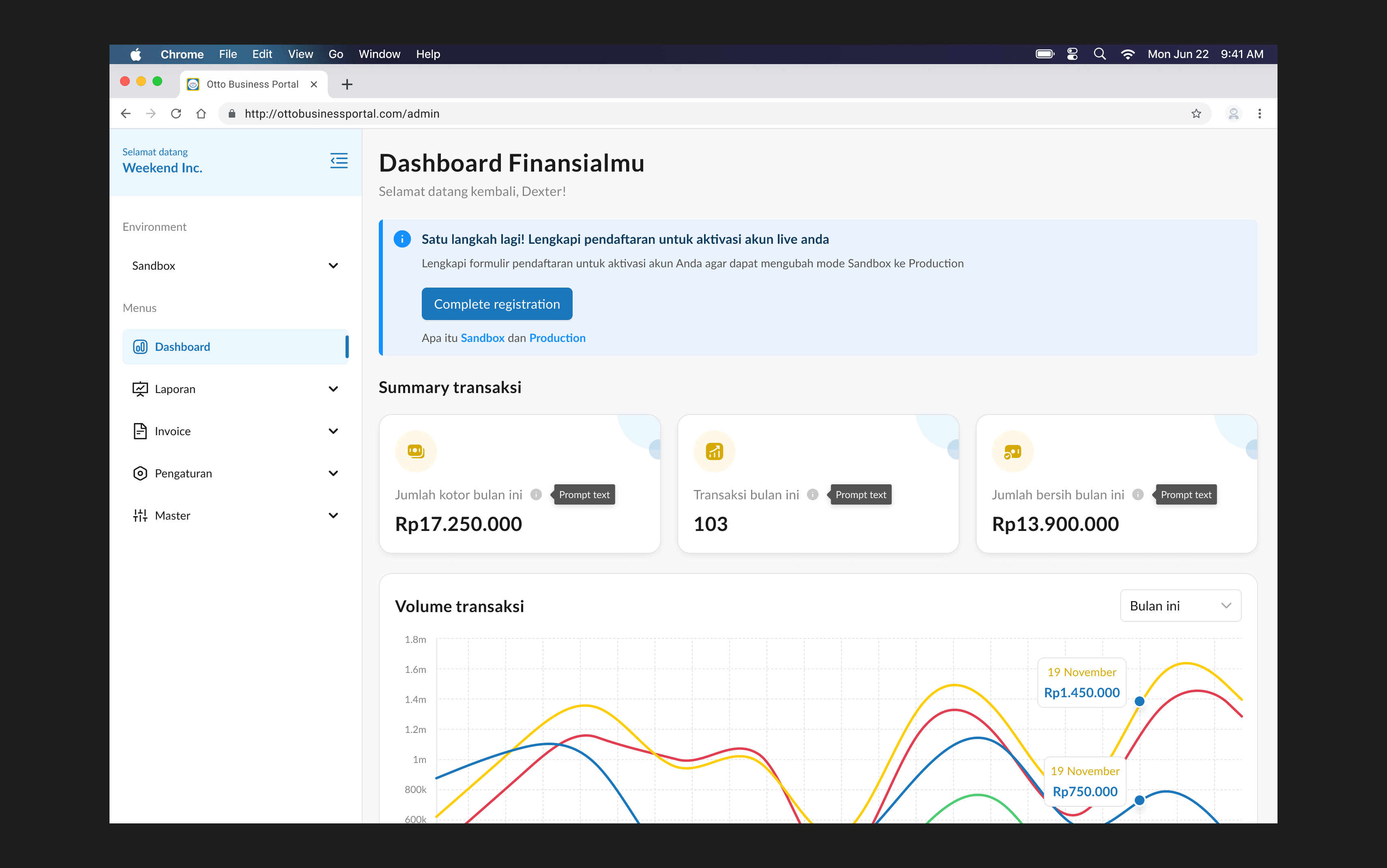Bookmark page with star icon
The image size is (1387, 868).
tap(1196, 114)
